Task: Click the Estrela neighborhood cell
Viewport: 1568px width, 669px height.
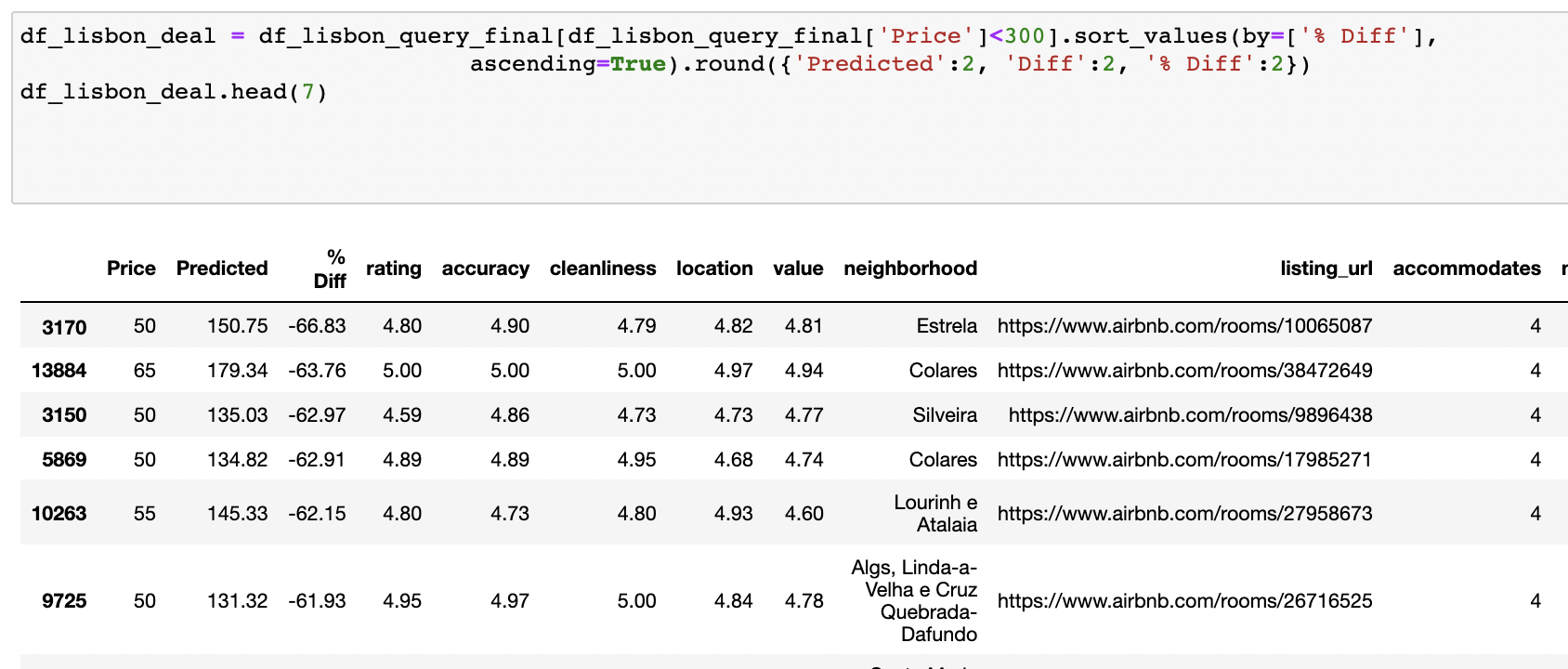Action: pos(947,326)
